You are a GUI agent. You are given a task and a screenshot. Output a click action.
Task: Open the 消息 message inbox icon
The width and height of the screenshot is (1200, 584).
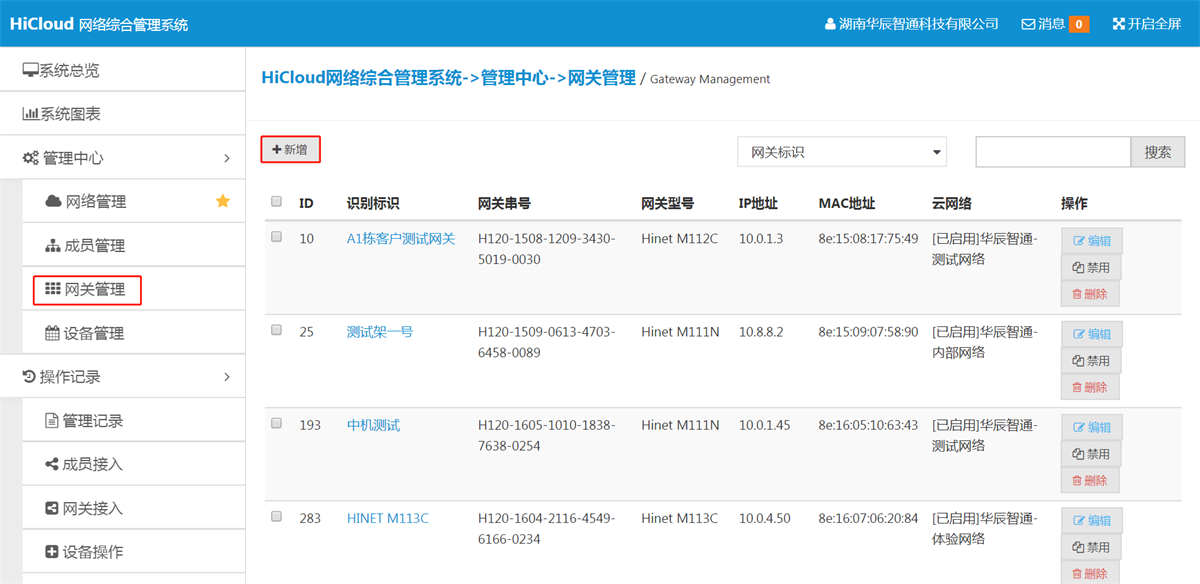pyautogui.click(x=1027, y=23)
